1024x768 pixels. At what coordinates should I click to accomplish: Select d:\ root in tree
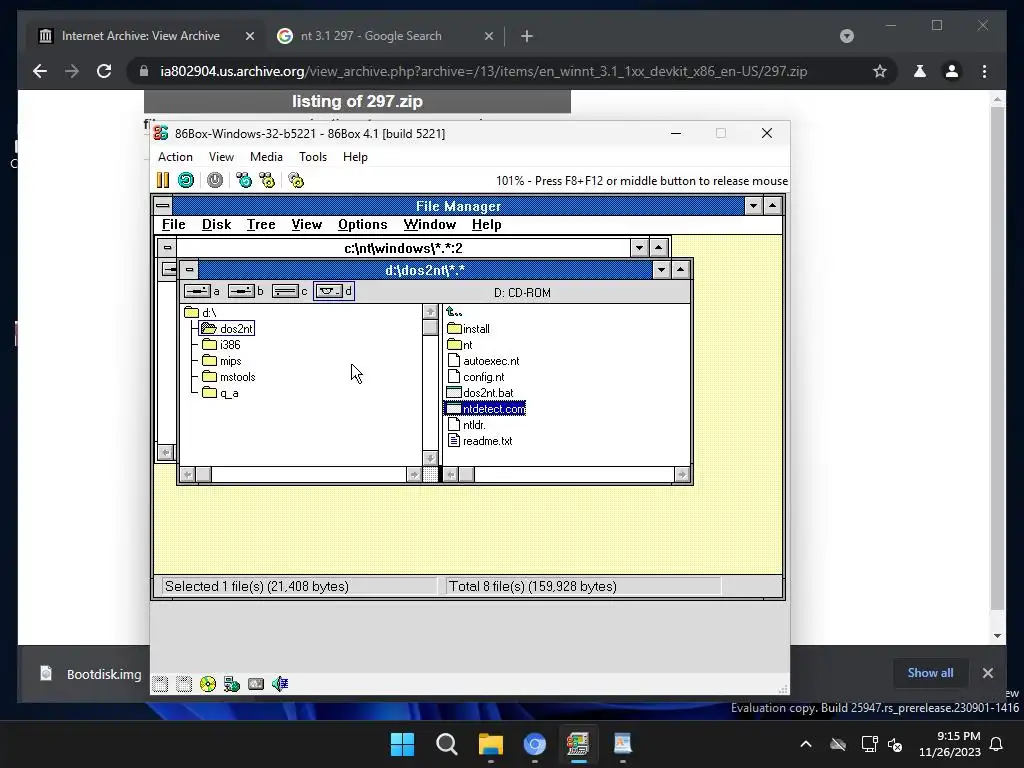coord(200,313)
